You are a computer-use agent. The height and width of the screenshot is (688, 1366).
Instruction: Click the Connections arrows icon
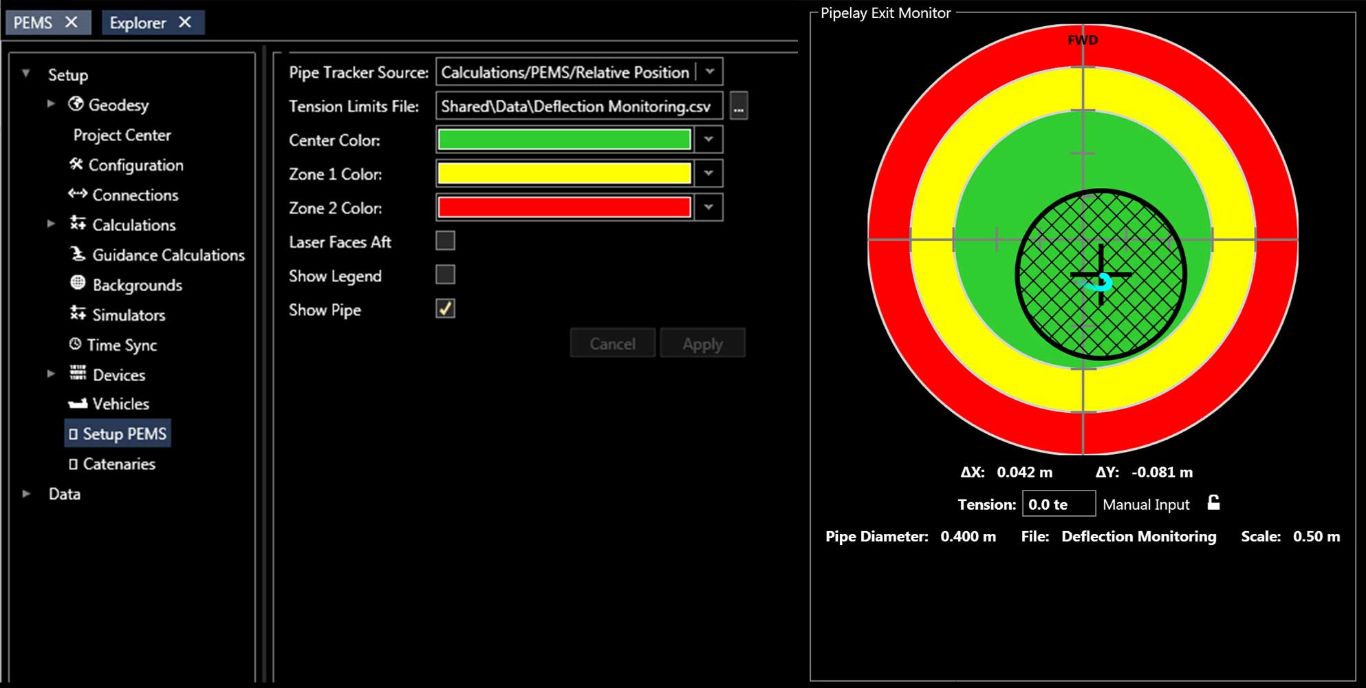[77, 195]
